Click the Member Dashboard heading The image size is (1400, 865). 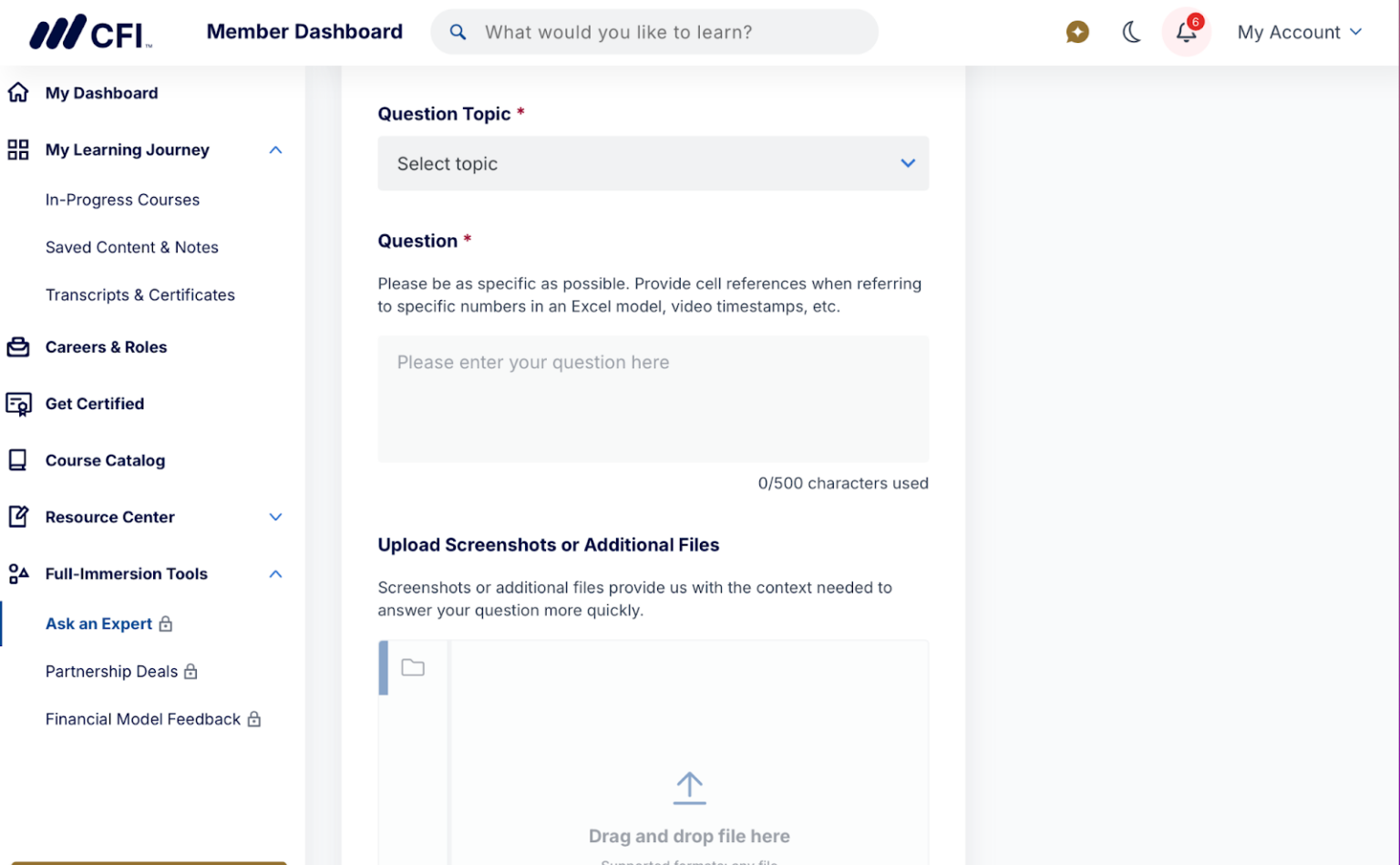[304, 32]
